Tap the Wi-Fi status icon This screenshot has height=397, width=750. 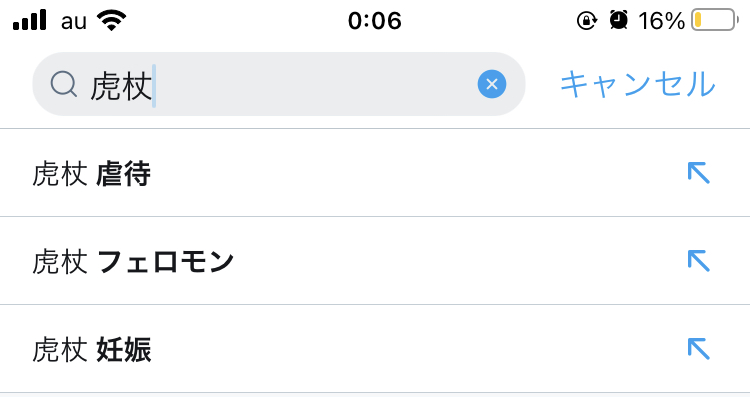tap(111, 20)
